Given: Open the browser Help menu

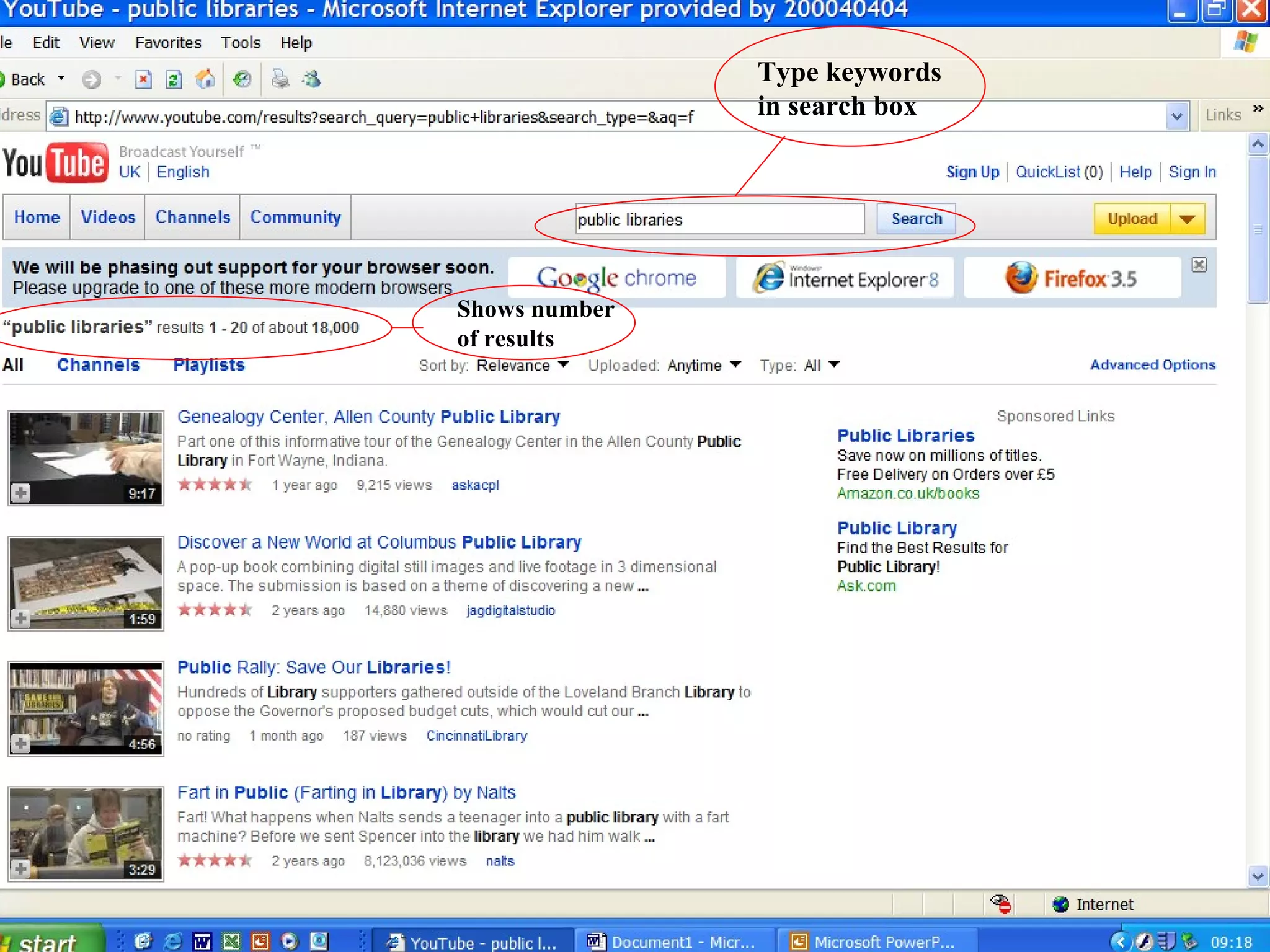Looking at the screenshot, I should pos(296,43).
